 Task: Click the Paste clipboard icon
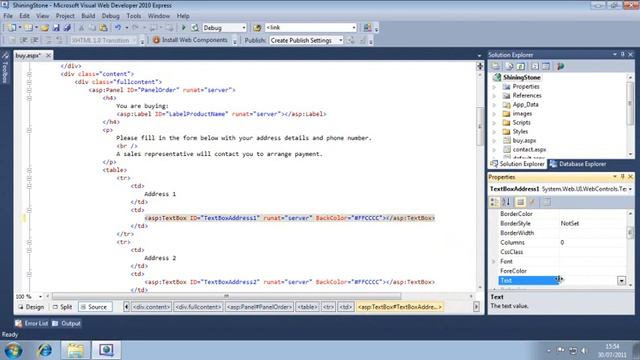[104, 28]
